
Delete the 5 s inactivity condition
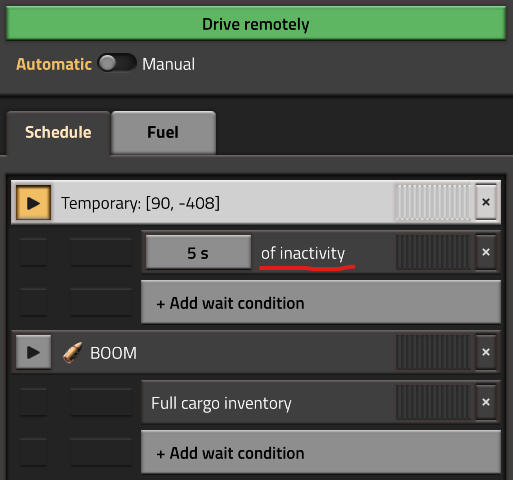click(486, 252)
